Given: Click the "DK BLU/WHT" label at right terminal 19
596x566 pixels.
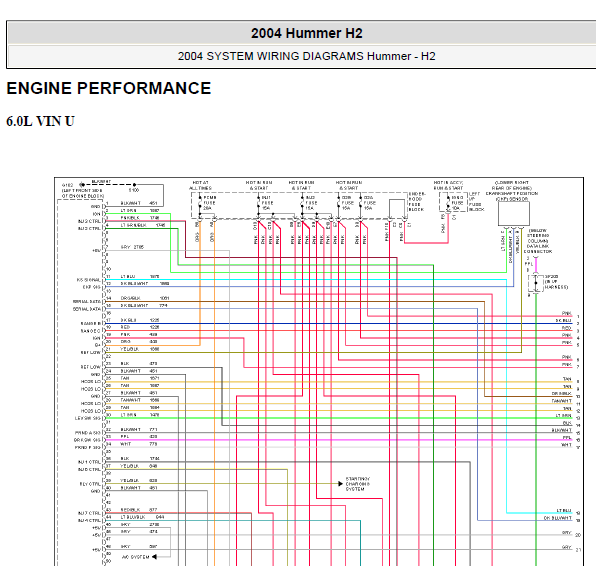Looking at the screenshot, I should [558, 518].
